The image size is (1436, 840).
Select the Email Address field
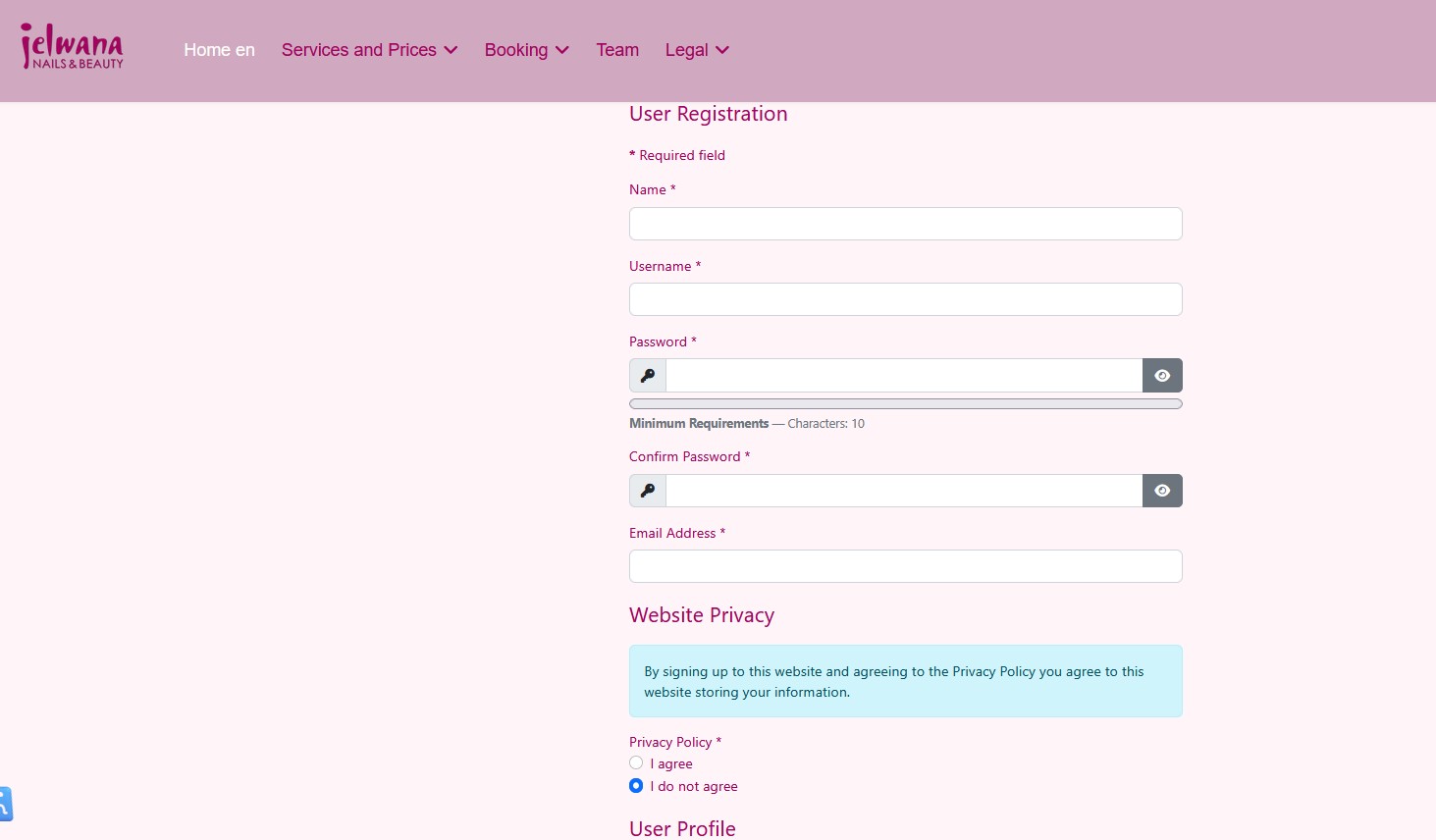905,566
